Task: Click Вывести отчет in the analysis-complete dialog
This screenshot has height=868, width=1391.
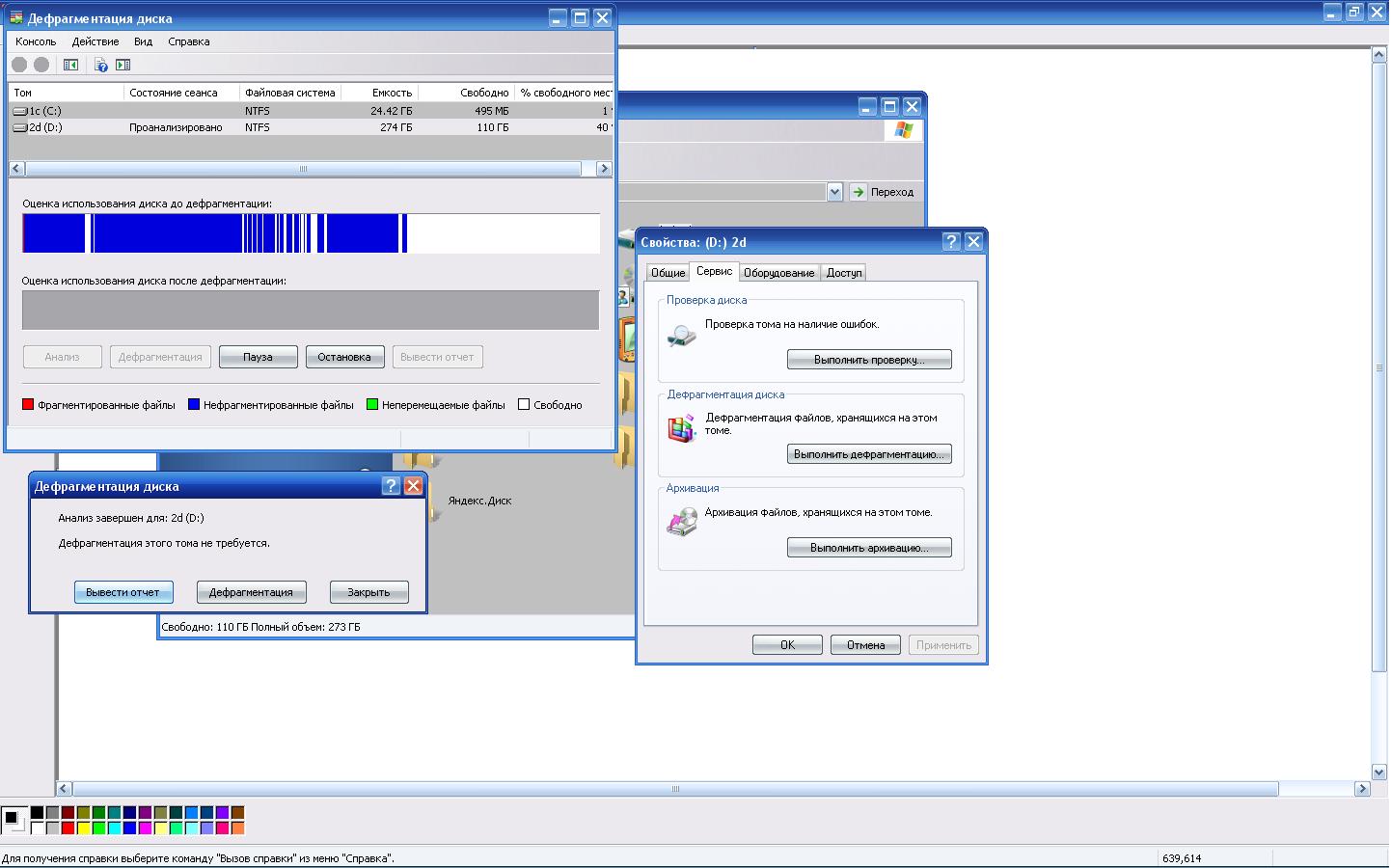Action: coord(123,592)
